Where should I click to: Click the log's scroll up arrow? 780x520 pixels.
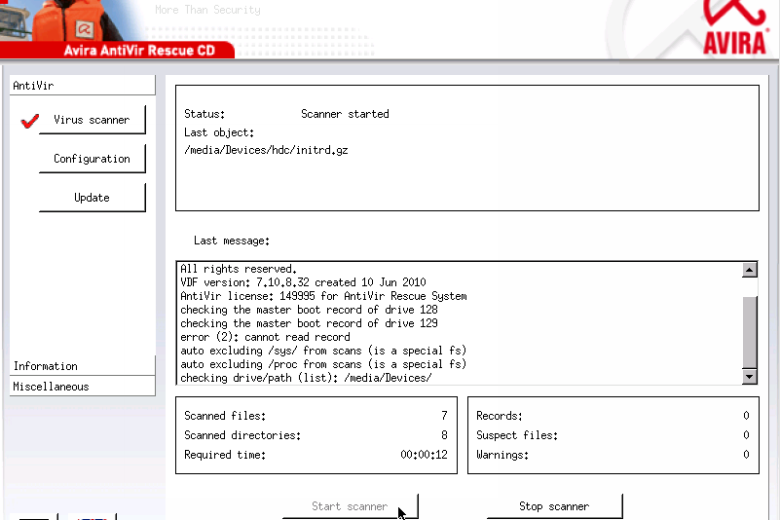coord(750,270)
